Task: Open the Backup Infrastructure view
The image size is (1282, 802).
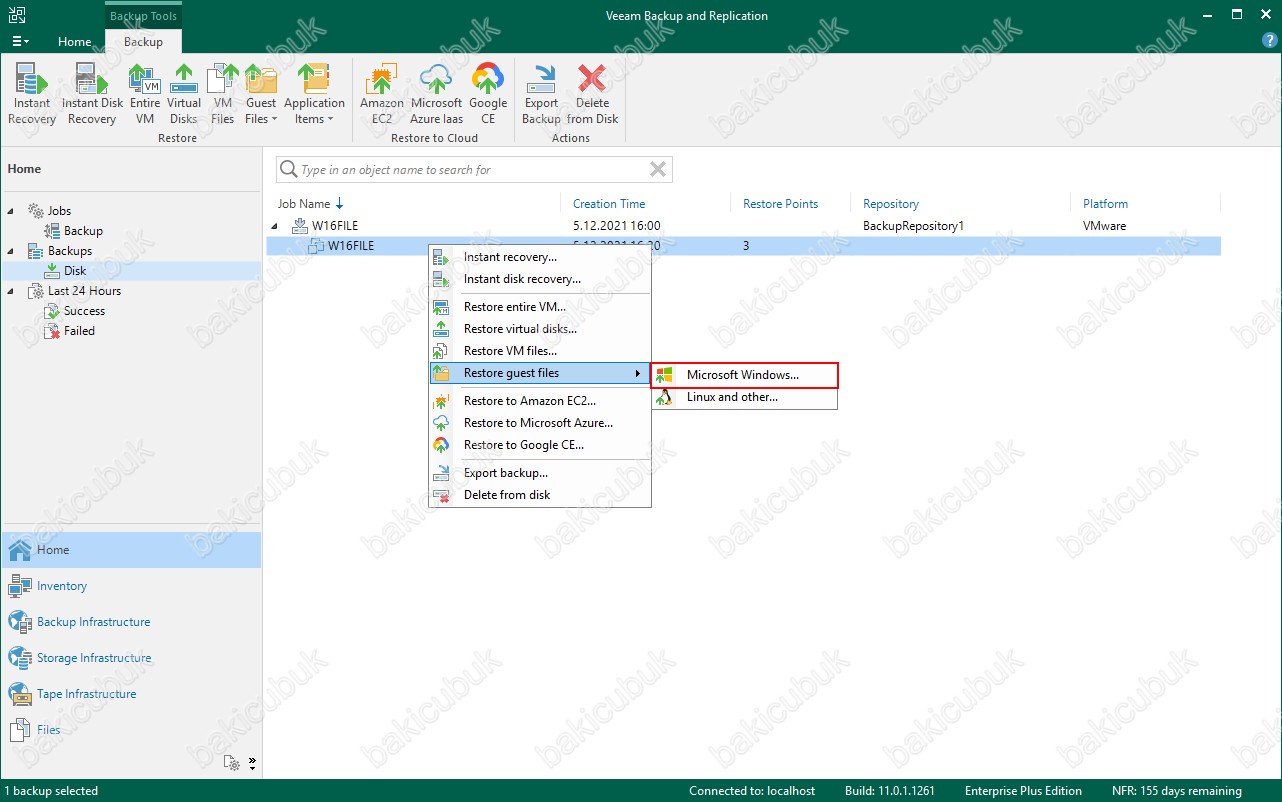Action: 131,622
